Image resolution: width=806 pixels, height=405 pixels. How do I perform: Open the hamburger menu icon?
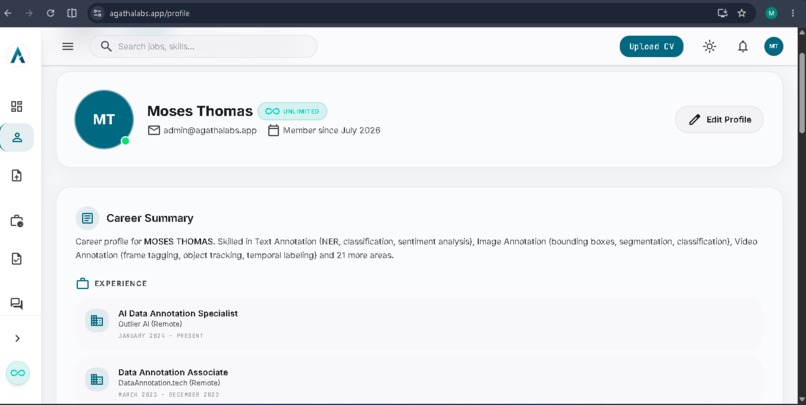pyautogui.click(x=68, y=46)
